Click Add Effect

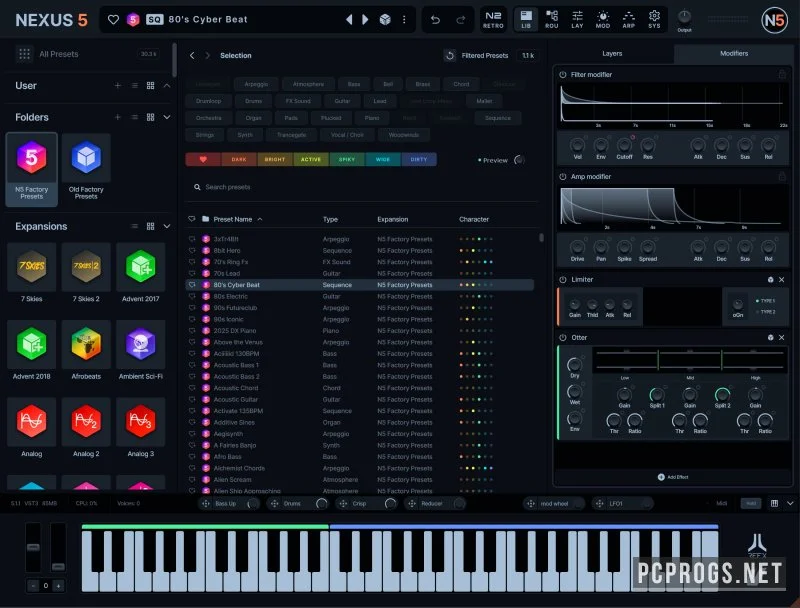tap(673, 477)
